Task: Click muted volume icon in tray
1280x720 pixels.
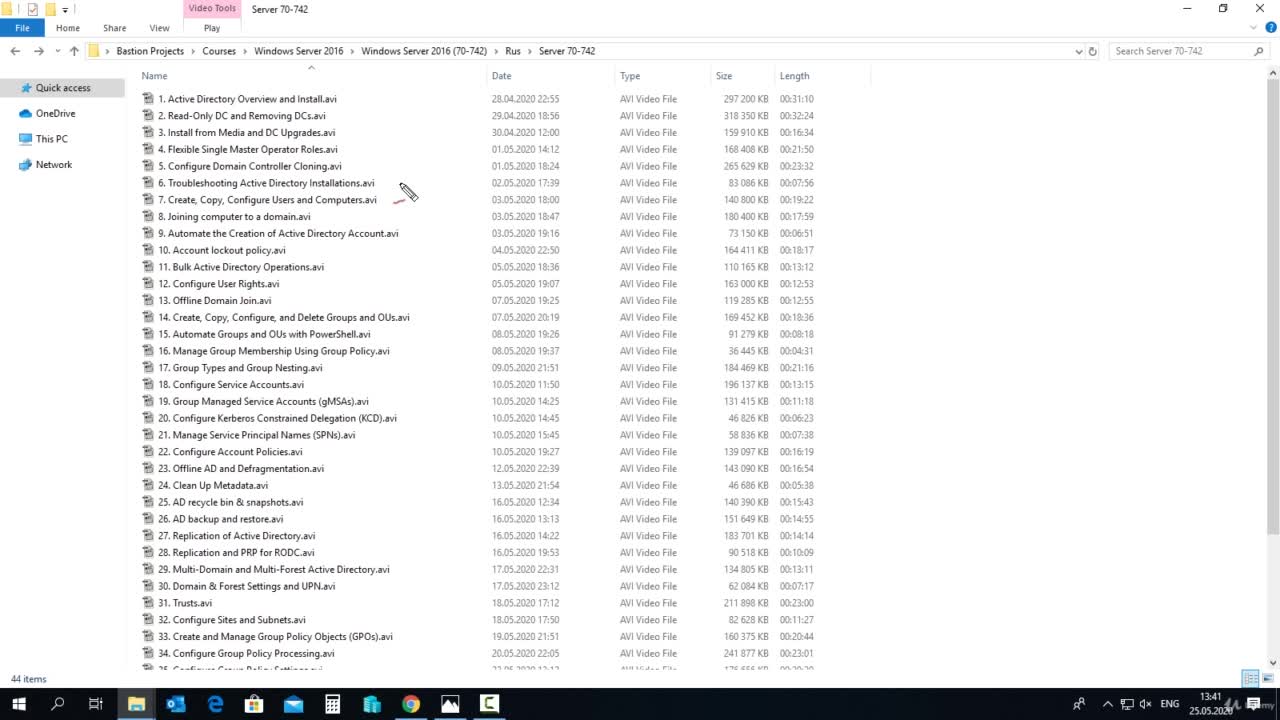Action: pos(1145,704)
